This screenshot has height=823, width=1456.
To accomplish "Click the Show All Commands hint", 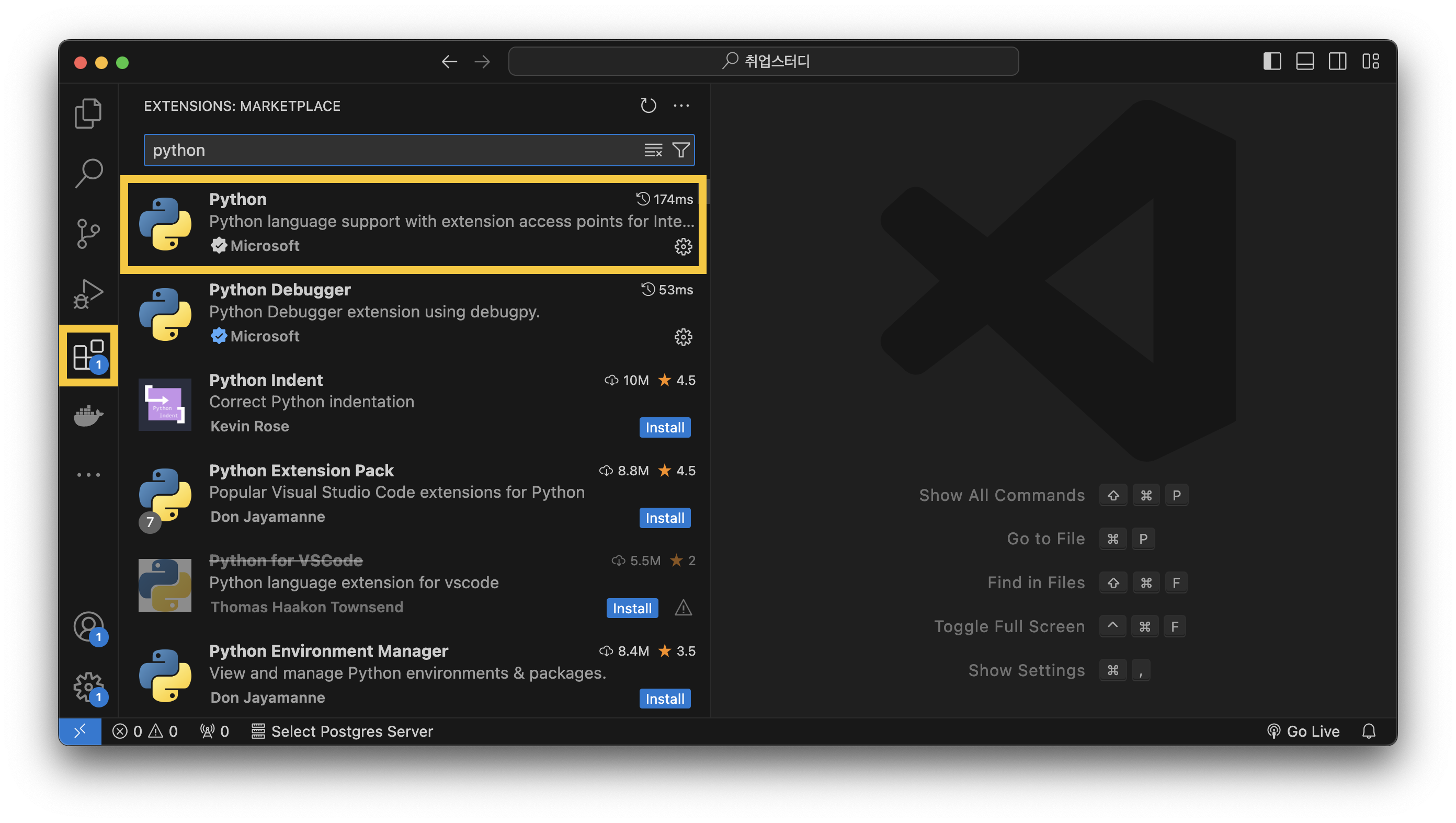I will 1002,495.
